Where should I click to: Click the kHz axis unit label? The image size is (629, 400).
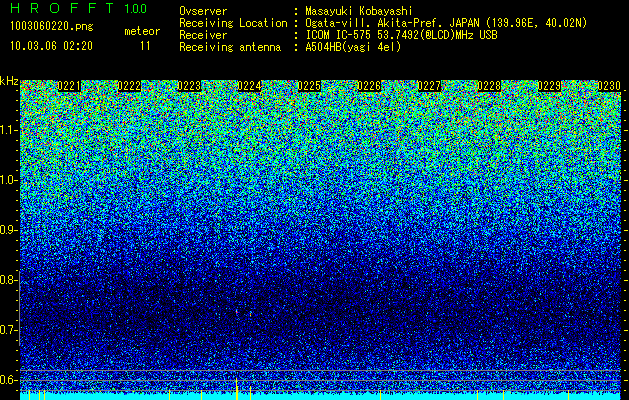pos(9,81)
